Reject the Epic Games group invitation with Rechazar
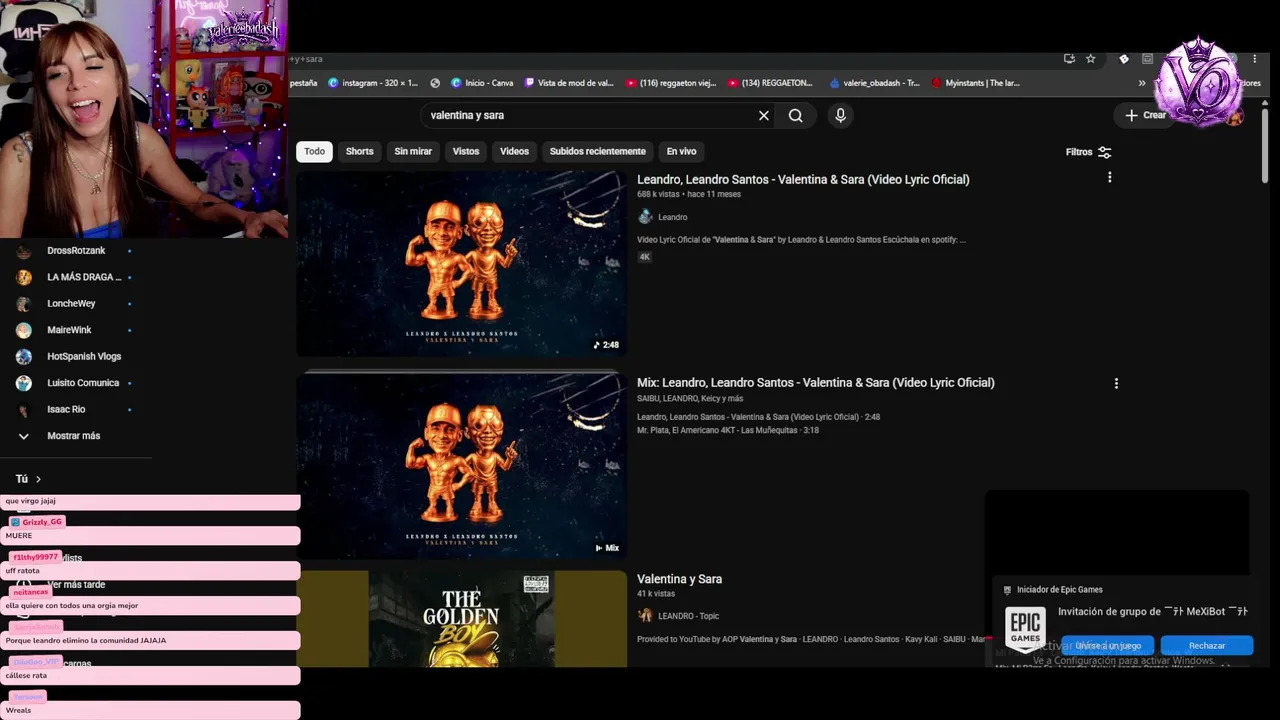Screen dimensions: 1280x720 click(x=1207, y=646)
